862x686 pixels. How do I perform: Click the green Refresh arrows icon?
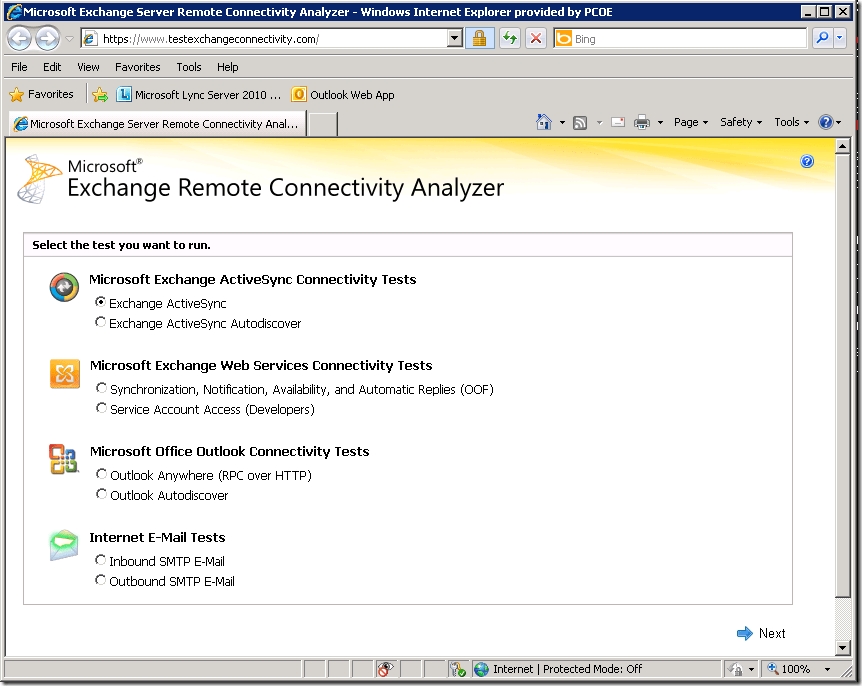(510, 38)
